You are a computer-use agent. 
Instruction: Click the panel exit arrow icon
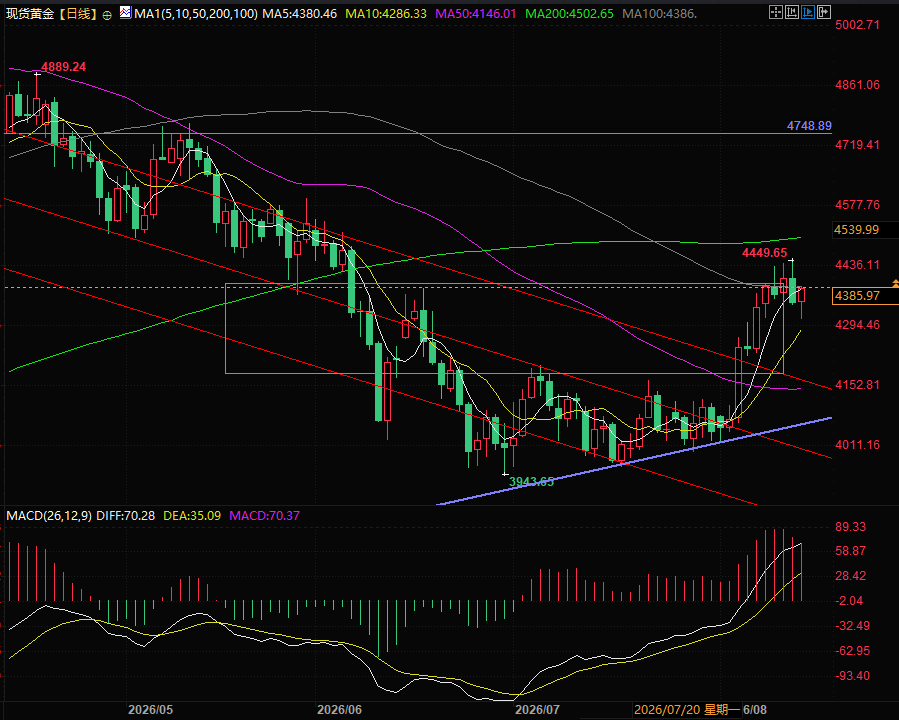tap(824, 11)
